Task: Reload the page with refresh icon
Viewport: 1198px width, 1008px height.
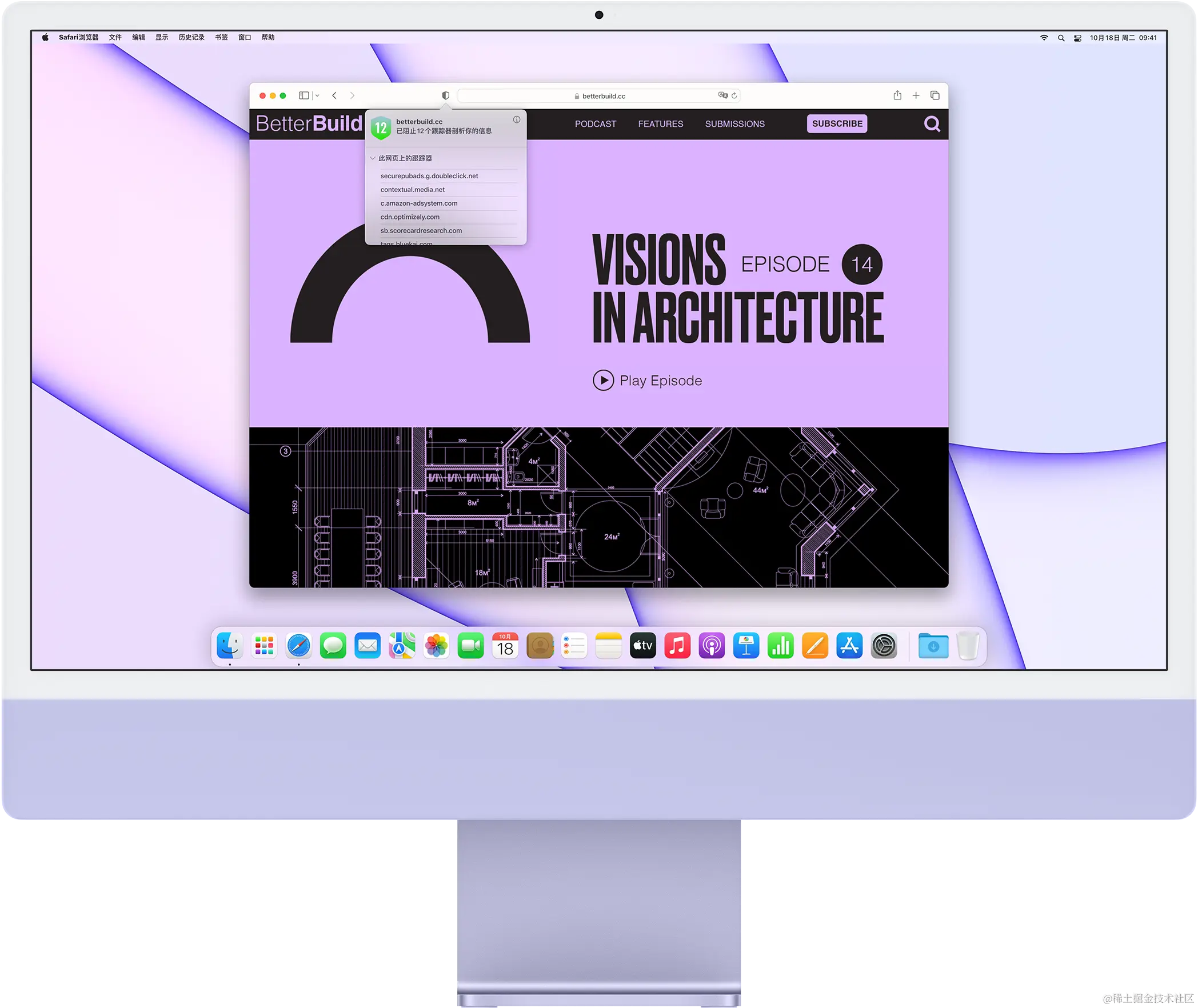Action: 734,95
